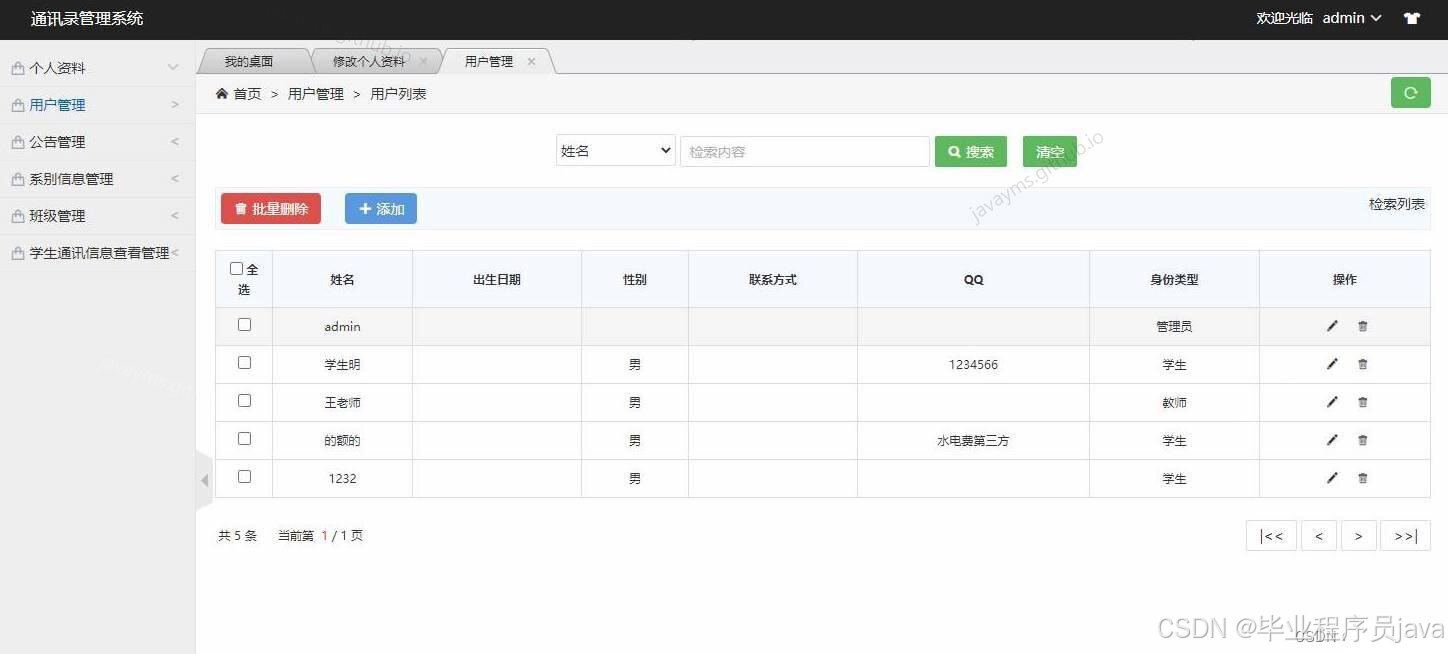The image size is (1448, 654).
Task: Expand the 公告管理 sidebar menu
Action: pyautogui.click(x=97, y=142)
